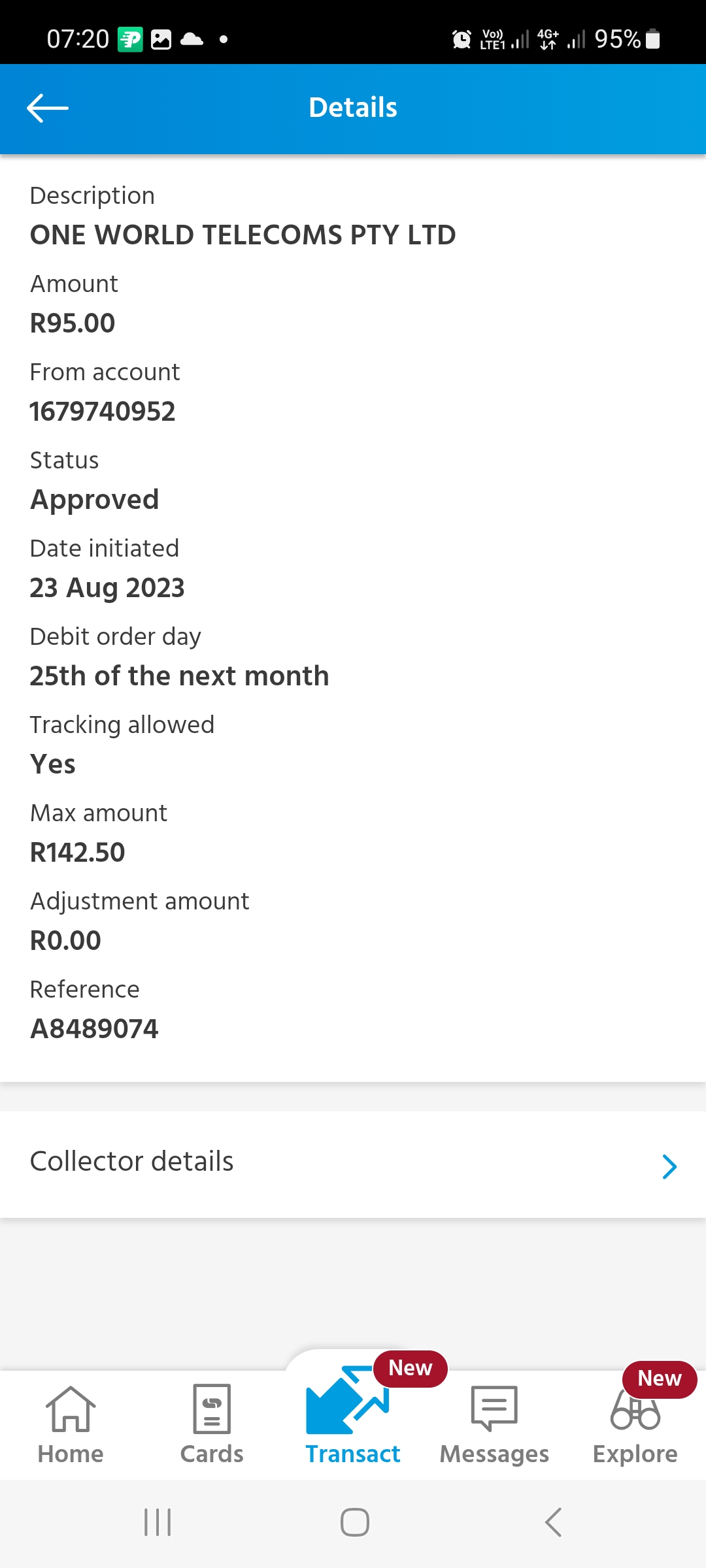Tap the back arrow in header
This screenshot has height=1568, width=706.
[48, 108]
